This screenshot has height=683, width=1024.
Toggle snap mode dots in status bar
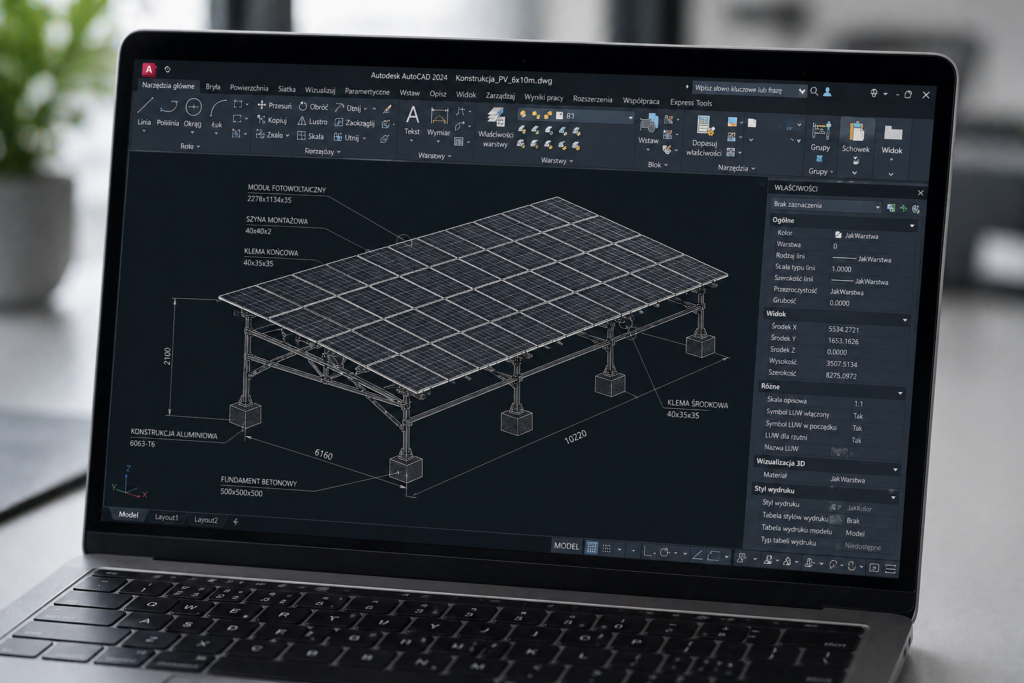point(607,548)
